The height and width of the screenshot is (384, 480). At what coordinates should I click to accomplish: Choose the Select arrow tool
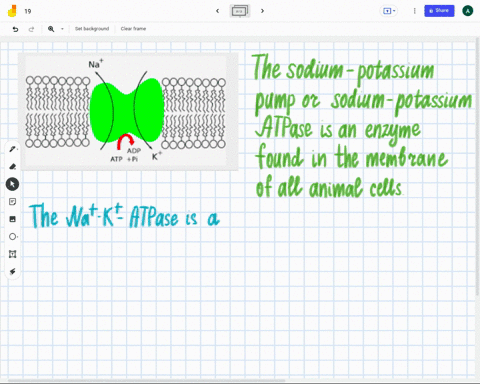pyautogui.click(x=12, y=184)
